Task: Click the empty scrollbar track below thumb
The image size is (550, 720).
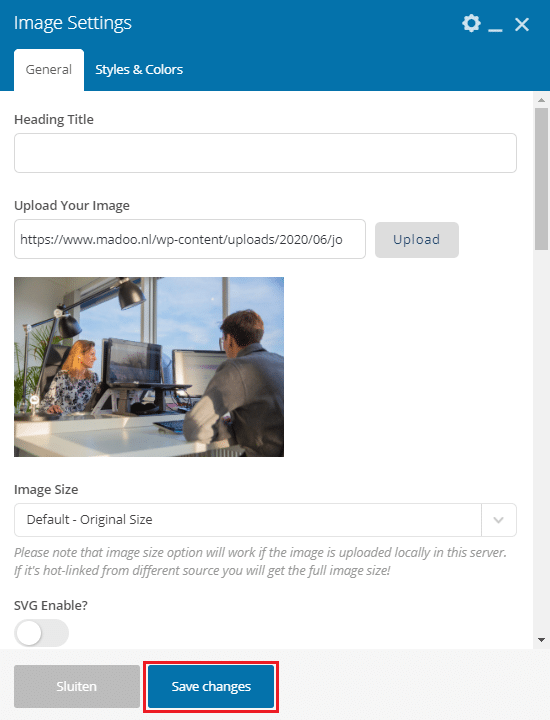Action: pos(541,441)
